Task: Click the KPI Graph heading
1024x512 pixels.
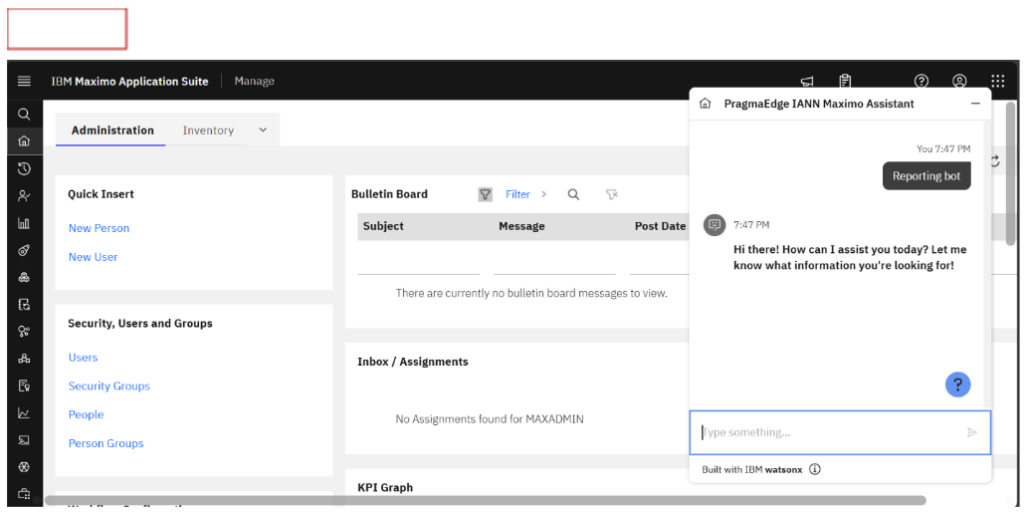Action: point(385,487)
